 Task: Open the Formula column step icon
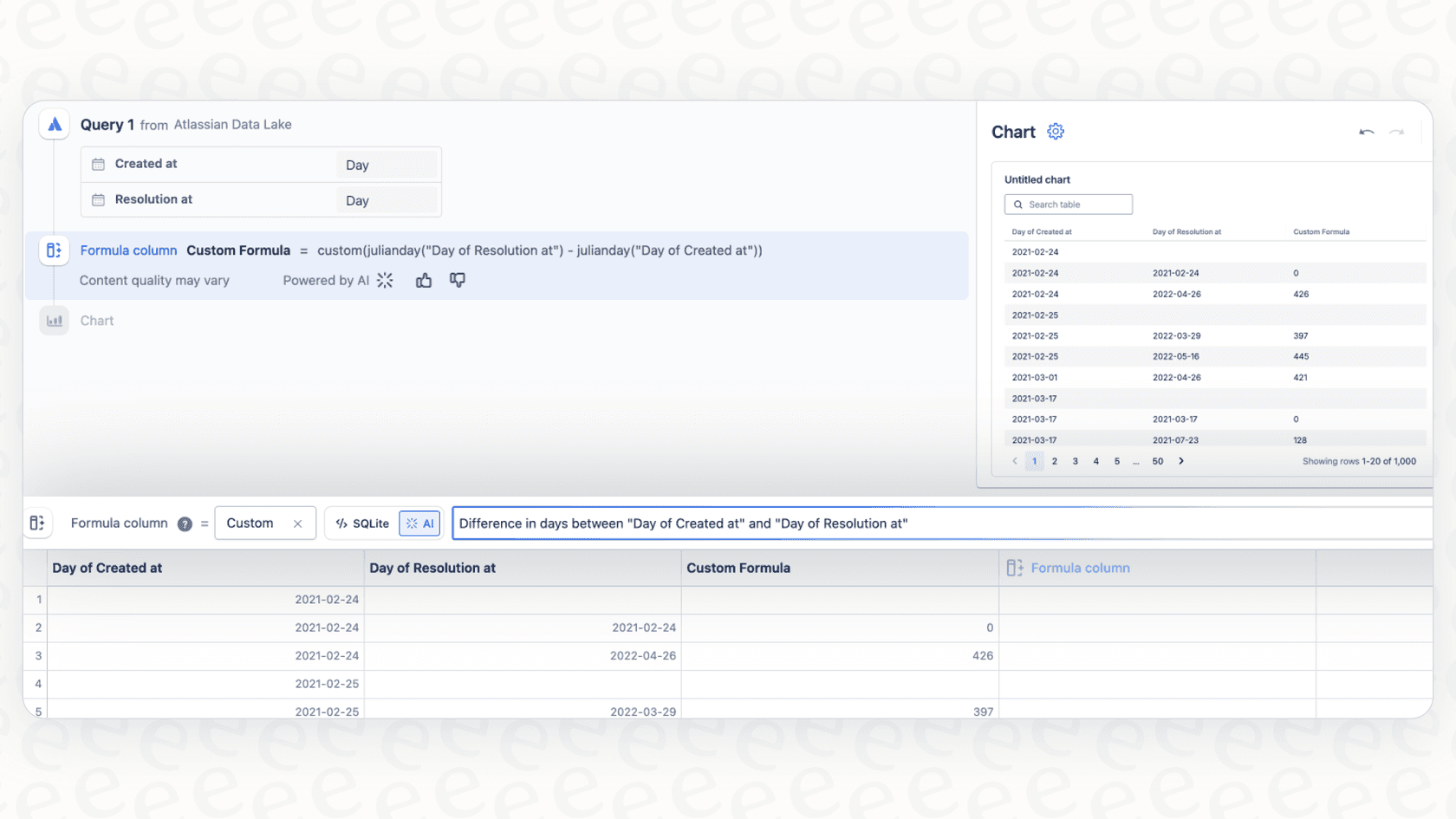coord(54,250)
